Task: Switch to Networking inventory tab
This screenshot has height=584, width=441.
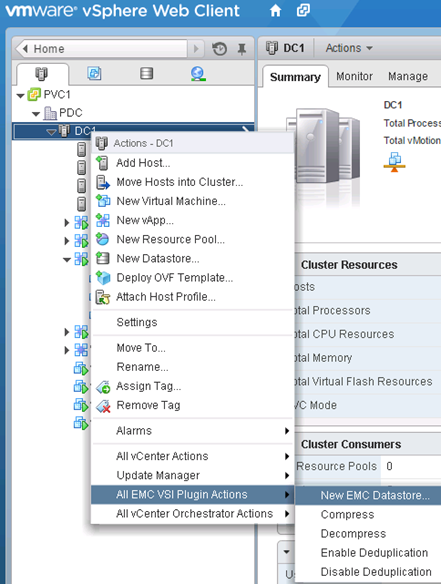Action: pyautogui.click(x=198, y=74)
